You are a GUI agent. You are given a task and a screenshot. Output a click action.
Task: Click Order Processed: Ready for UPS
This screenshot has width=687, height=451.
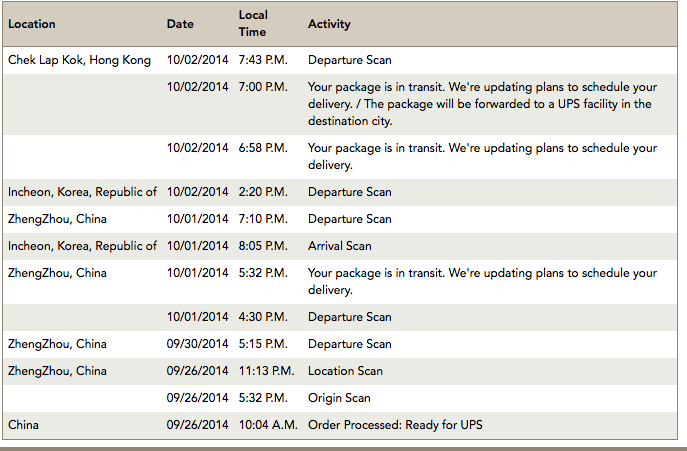point(395,425)
